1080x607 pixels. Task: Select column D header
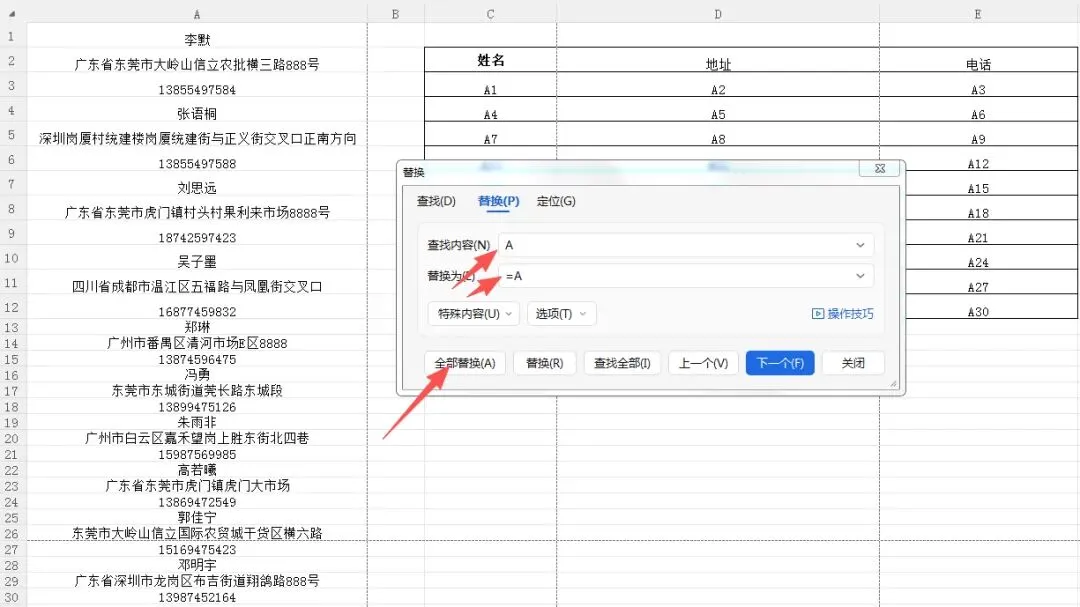[x=718, y=14]
